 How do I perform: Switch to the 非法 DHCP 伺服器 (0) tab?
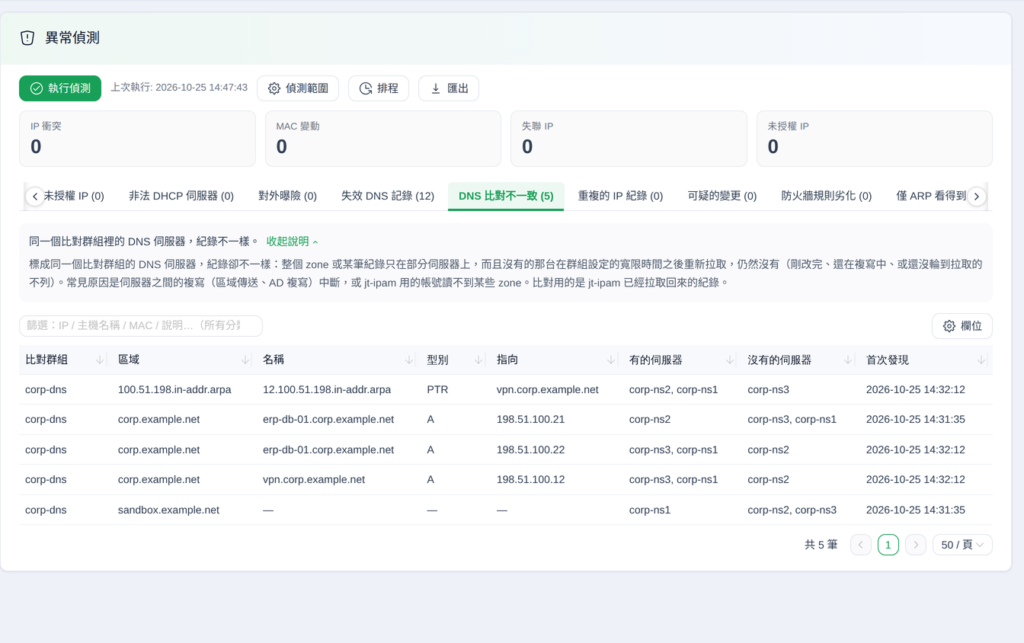[181, 196]
